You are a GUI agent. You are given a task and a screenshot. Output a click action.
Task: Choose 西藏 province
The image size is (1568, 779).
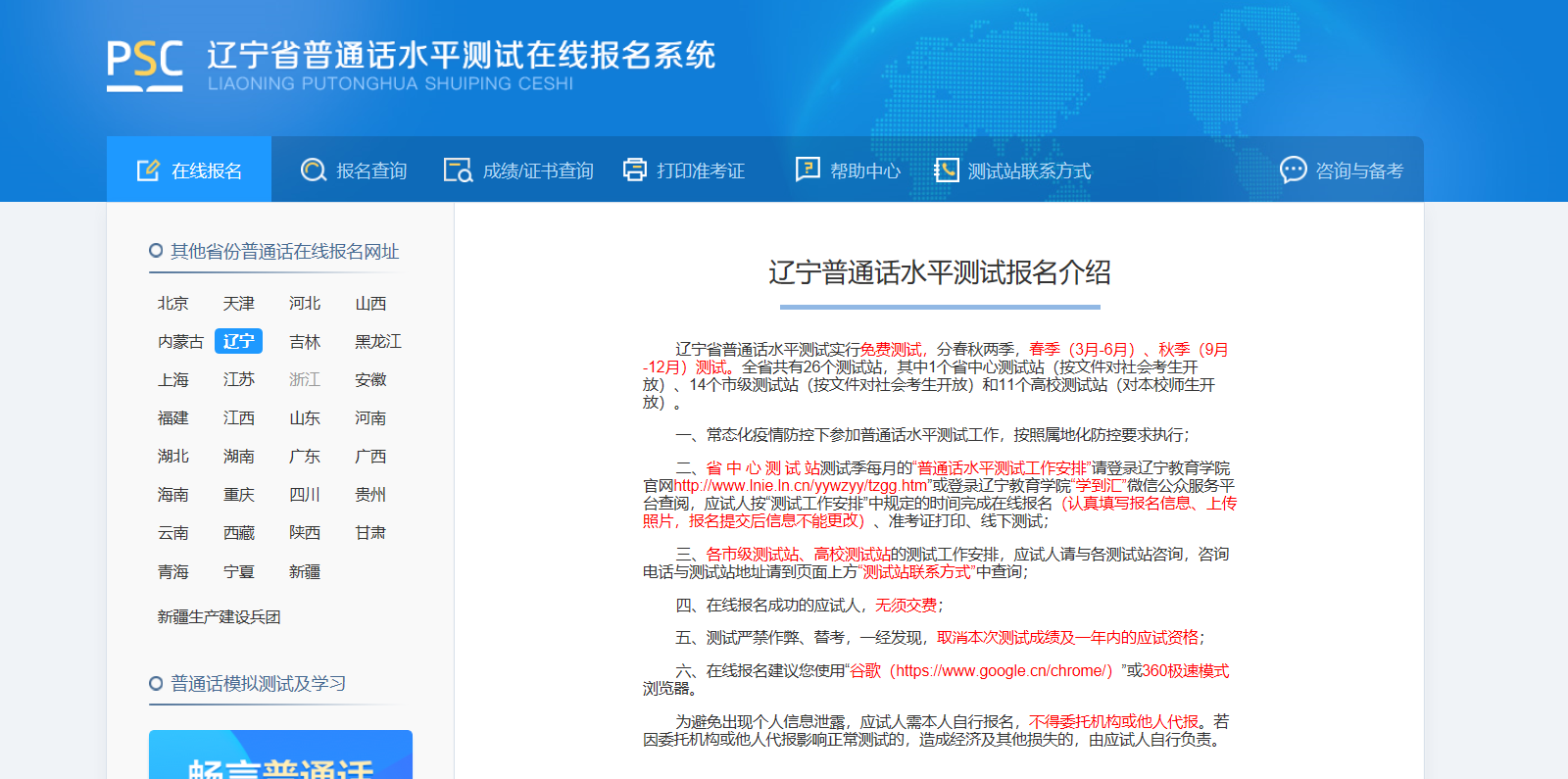point(239,533)
